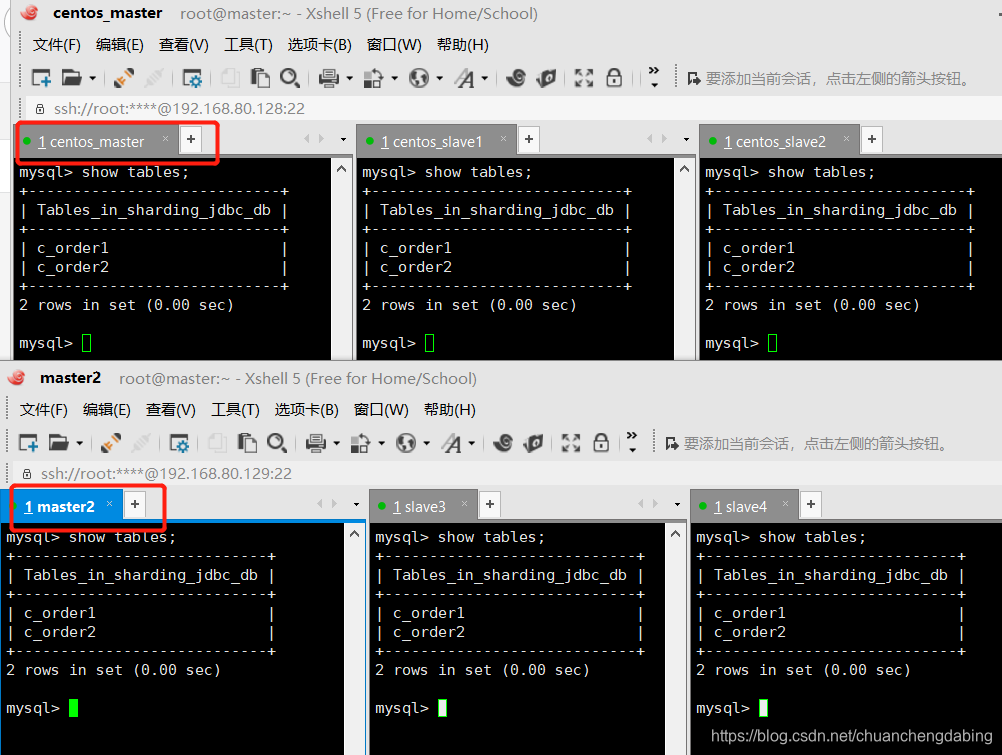Open 文件(F) menu in centos_master window
Screen dimensions: 1002x755
coord(57,45)
